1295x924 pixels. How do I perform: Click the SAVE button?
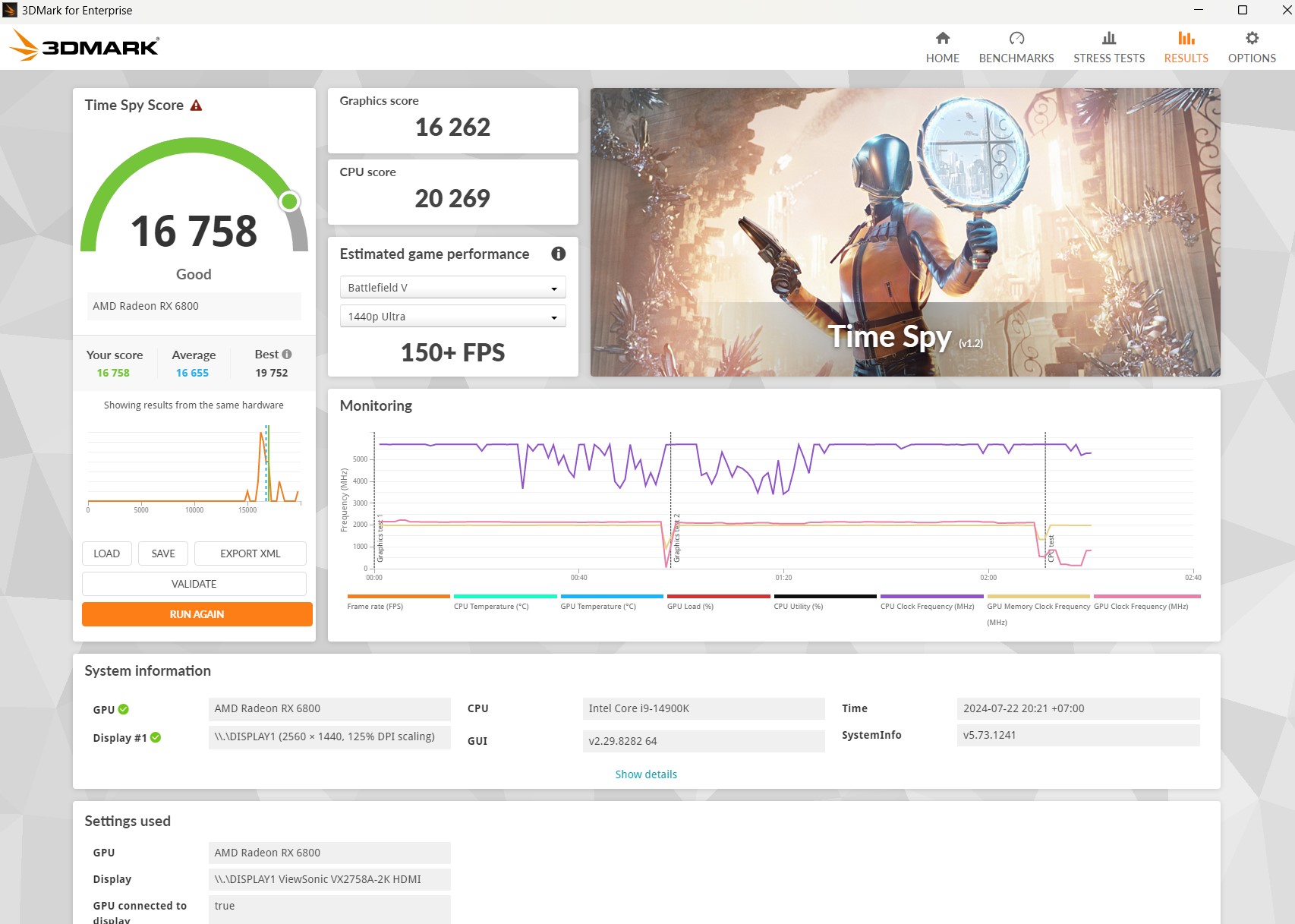[163, 553]
